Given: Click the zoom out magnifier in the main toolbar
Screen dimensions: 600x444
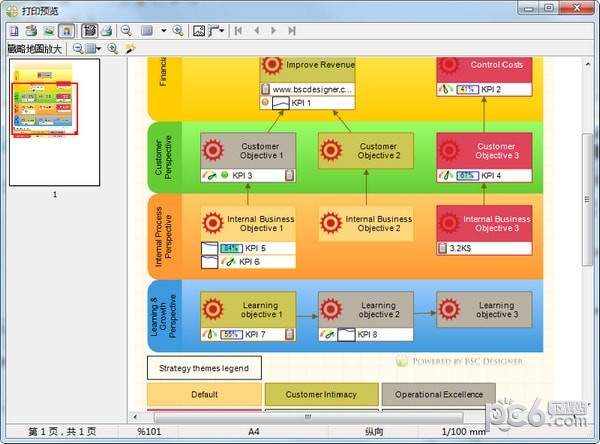Looking at the screenshot, I should click(126, 30).
